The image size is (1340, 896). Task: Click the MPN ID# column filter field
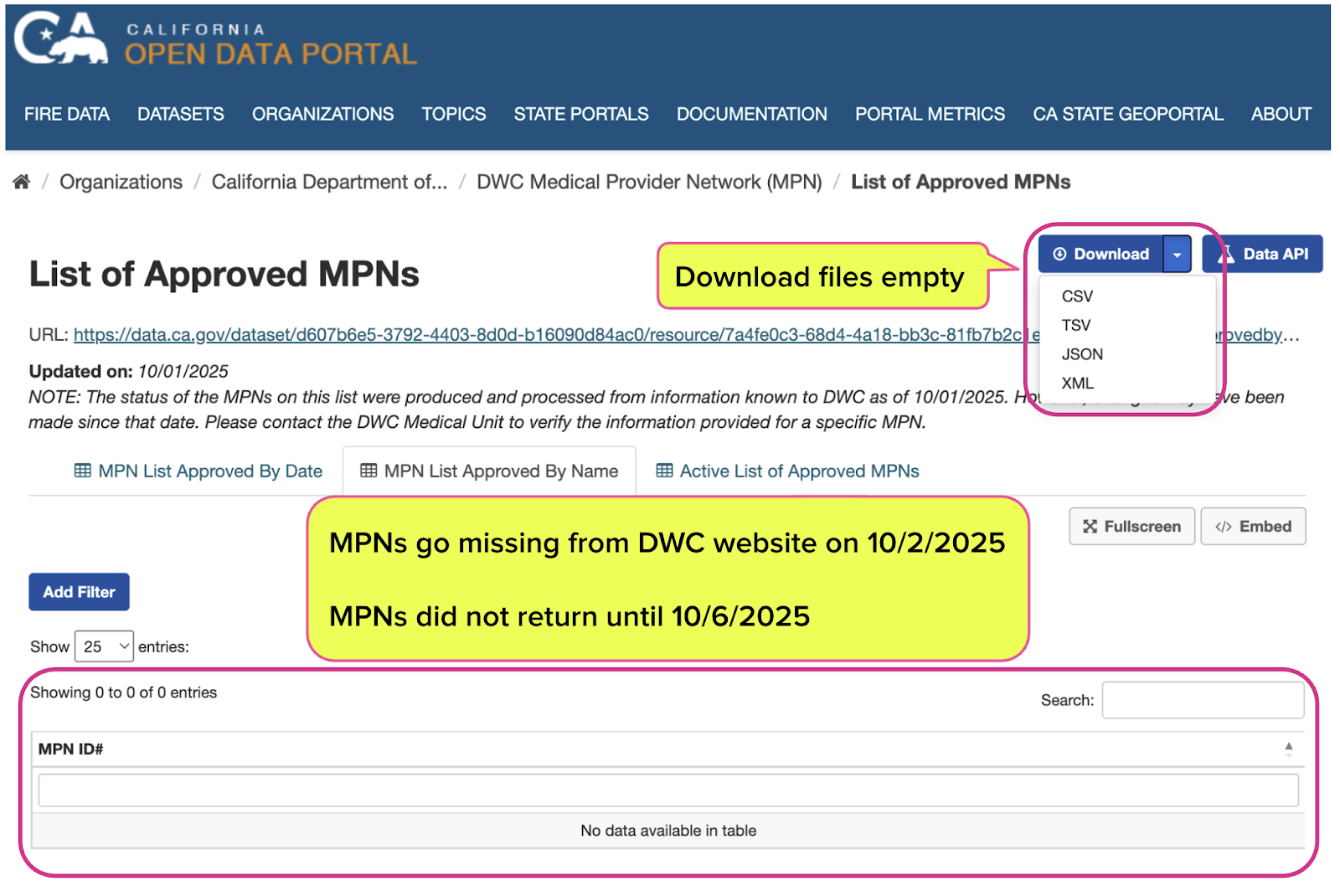[x=667, y=790]
